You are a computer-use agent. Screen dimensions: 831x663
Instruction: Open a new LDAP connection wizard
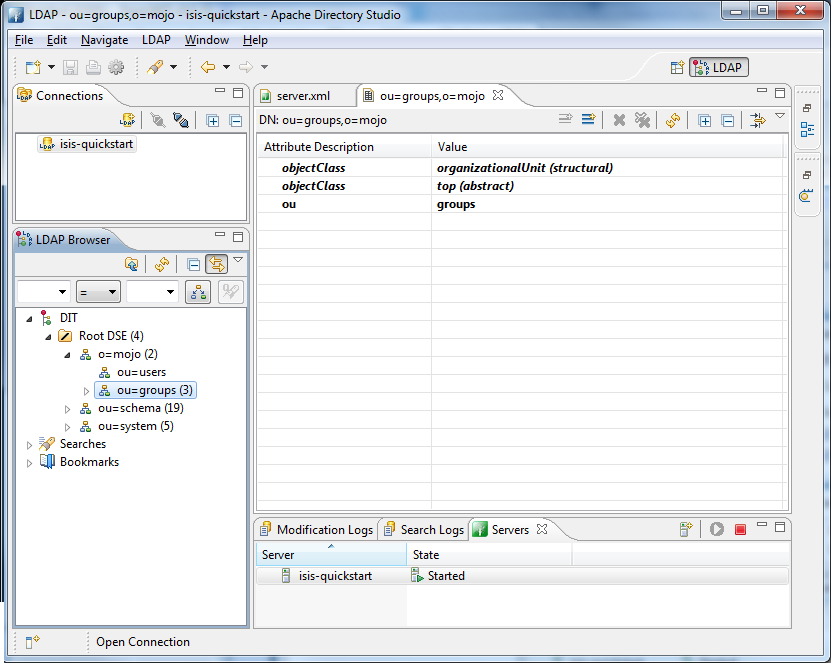[x=128, y=119]
